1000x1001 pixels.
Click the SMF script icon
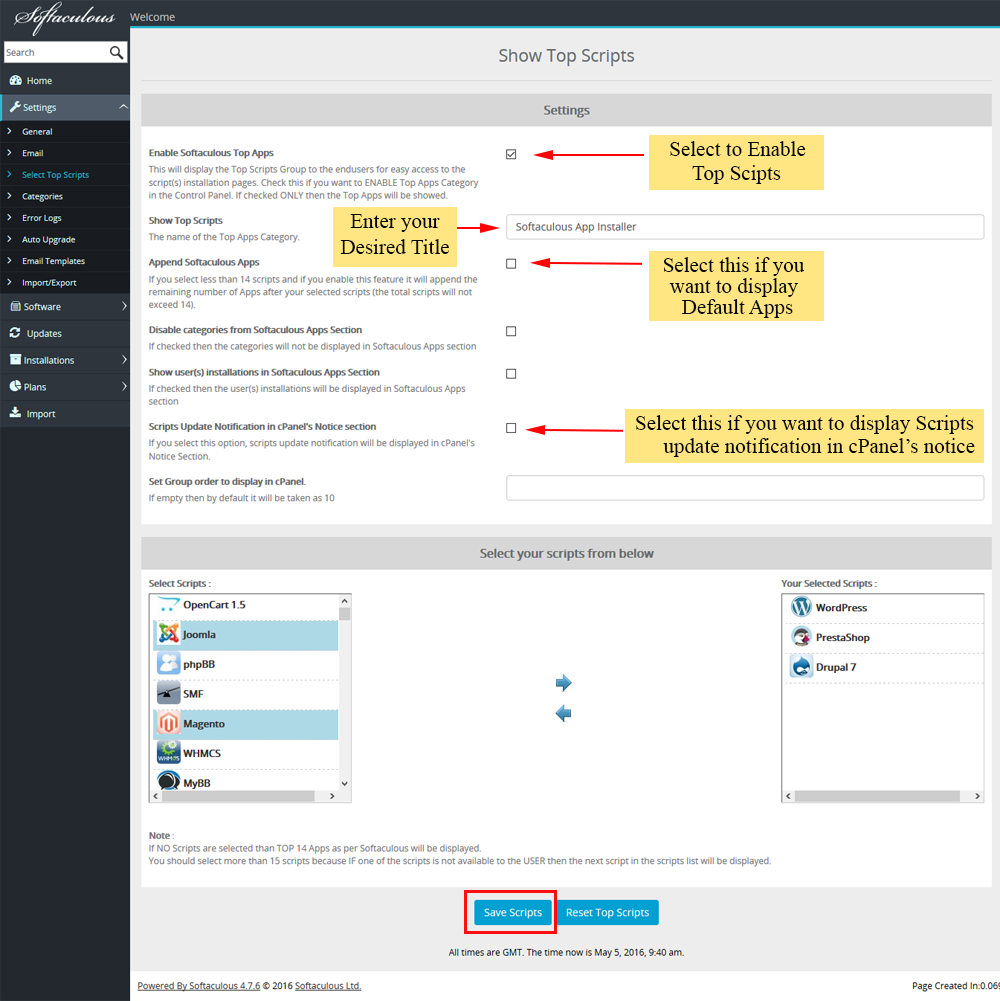(169, 693)
